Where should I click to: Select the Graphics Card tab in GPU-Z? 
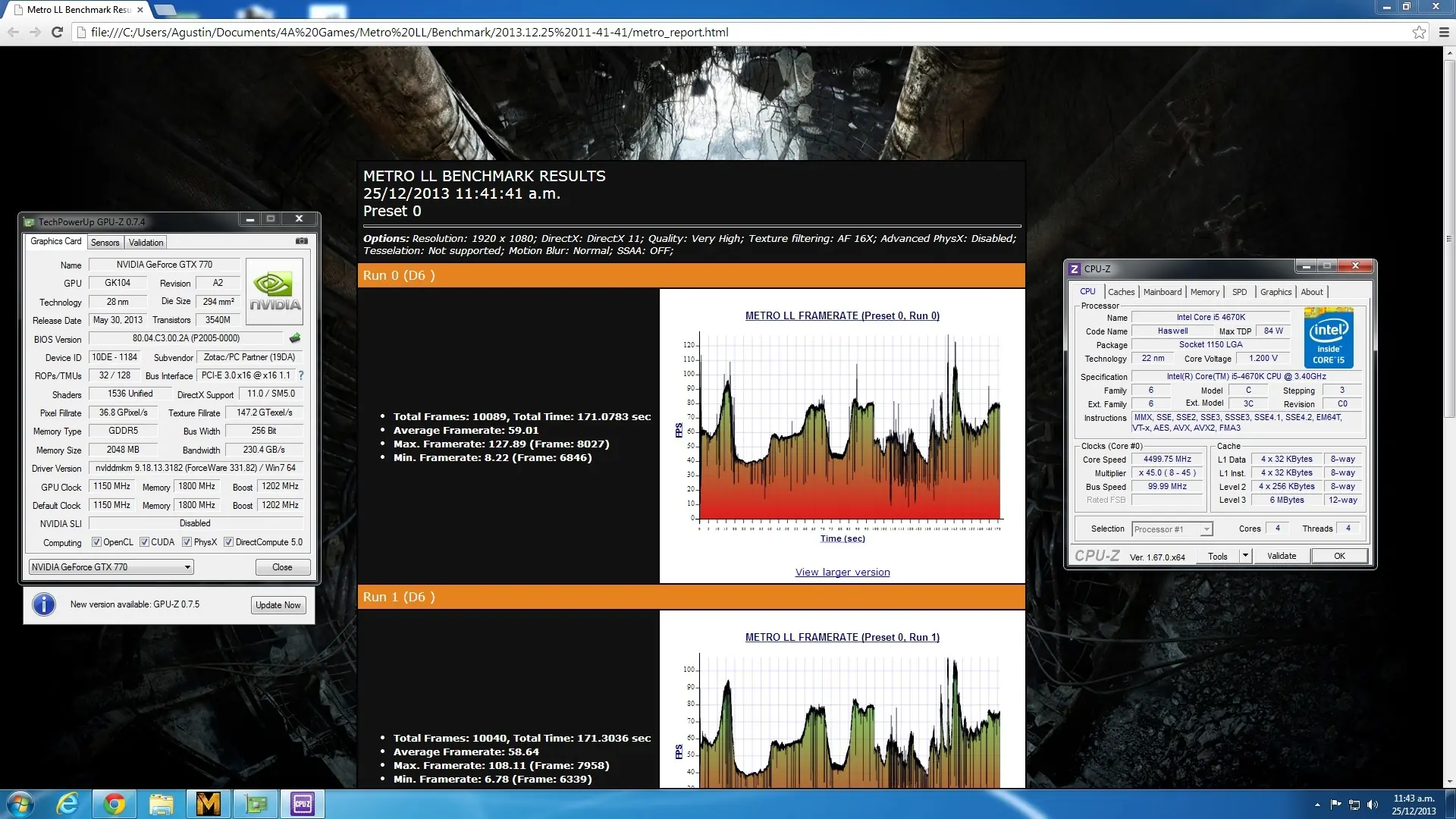point(55,241)
